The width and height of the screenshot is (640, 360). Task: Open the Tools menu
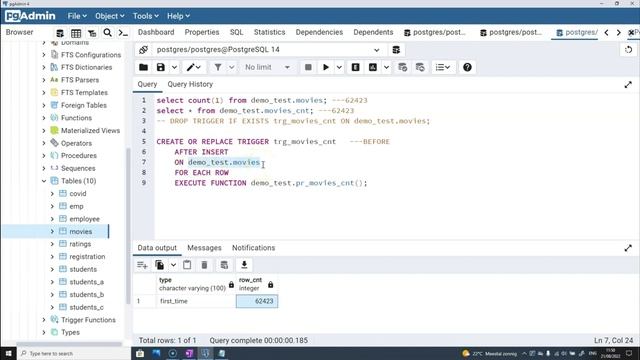[145, 16]
